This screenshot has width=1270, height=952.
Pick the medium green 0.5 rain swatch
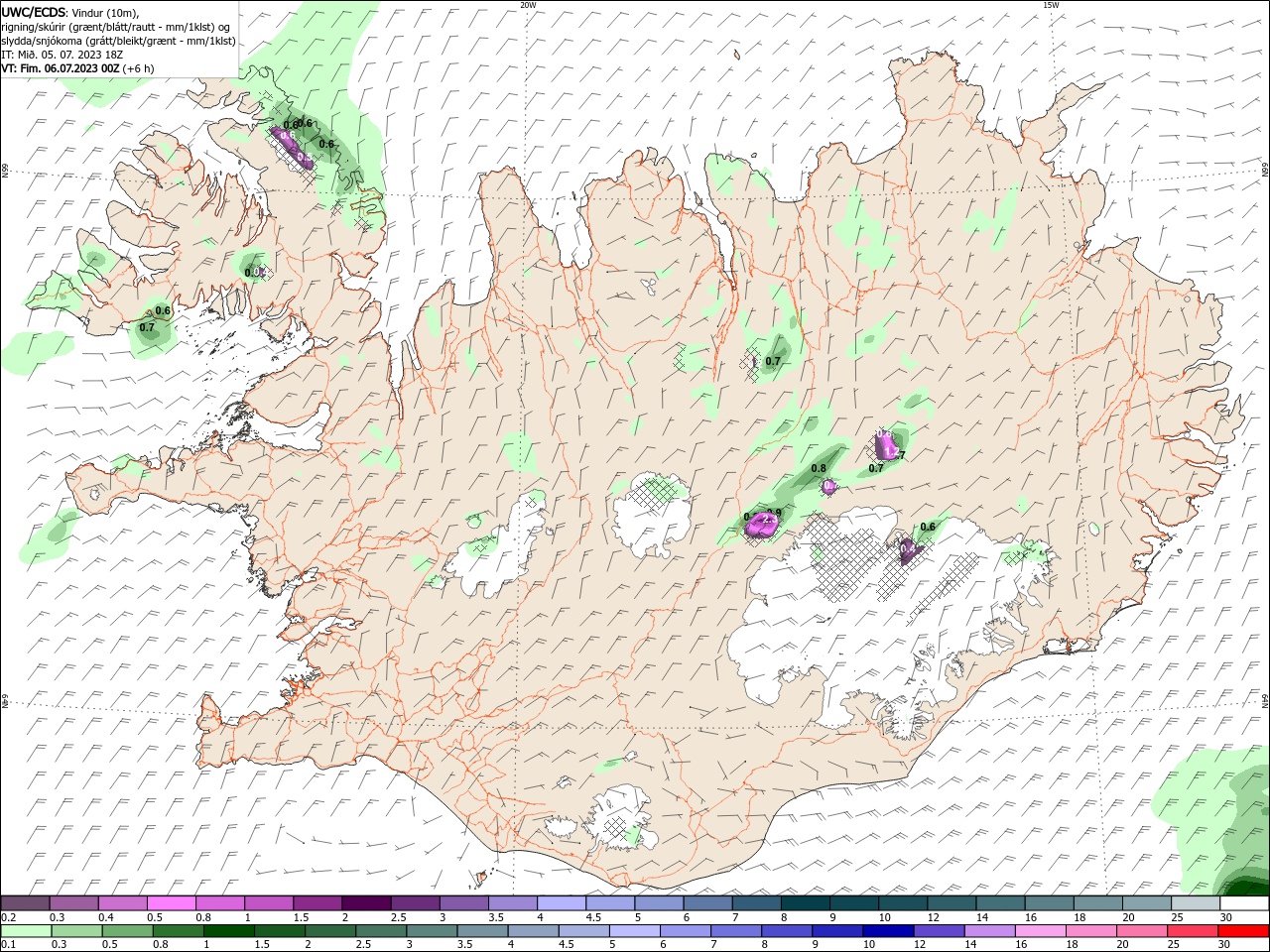(x=127, y=931)
